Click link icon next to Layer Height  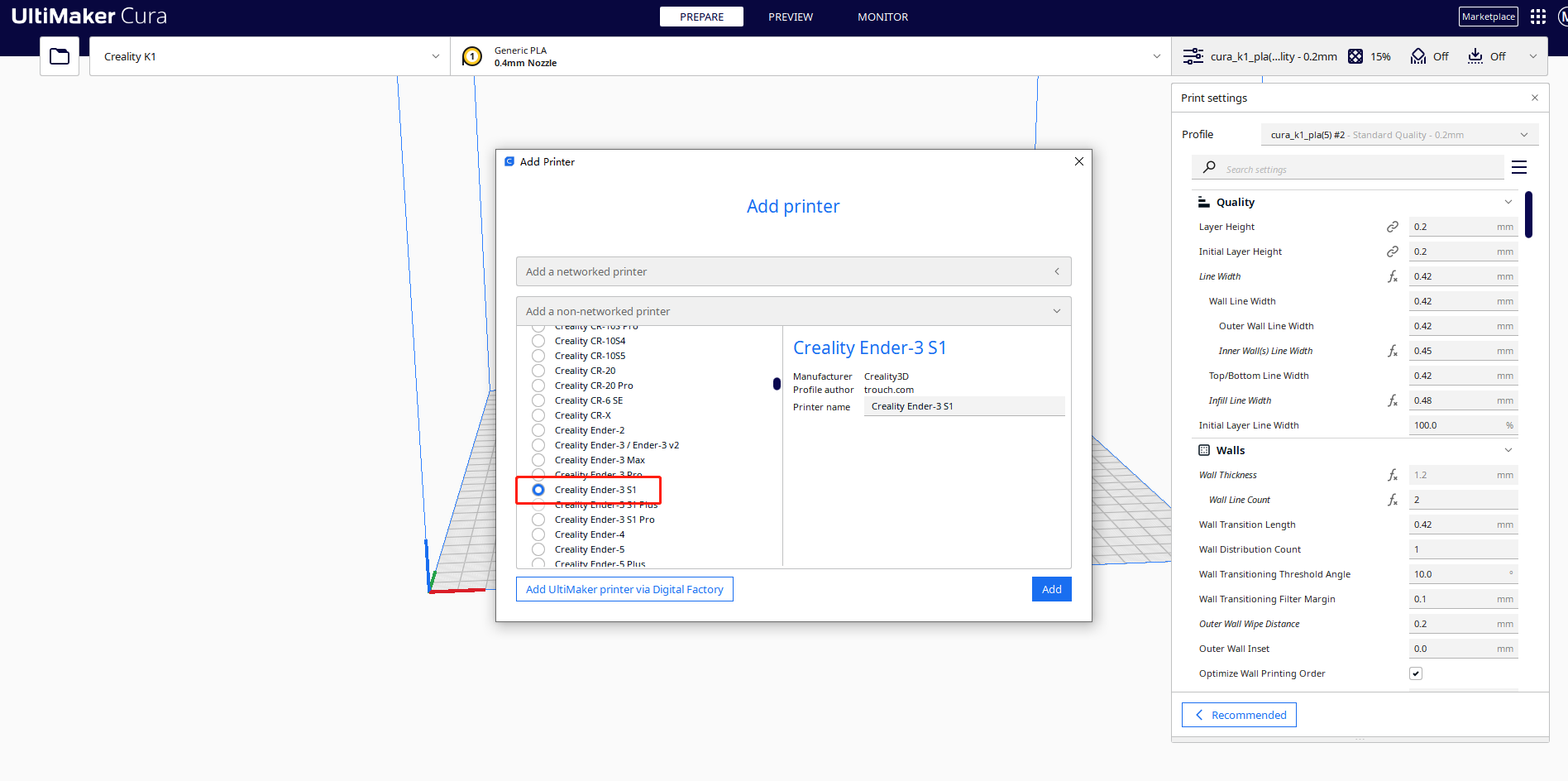coord(1393,227)
